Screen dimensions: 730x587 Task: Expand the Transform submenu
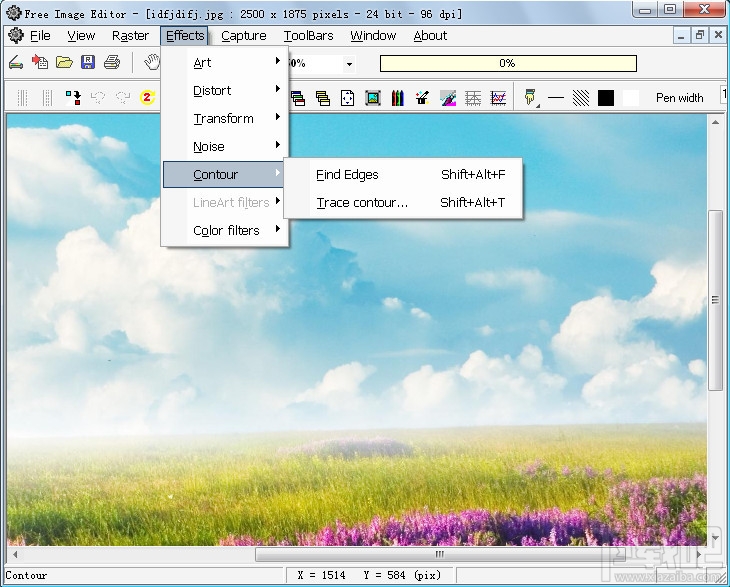click(226, 118)
